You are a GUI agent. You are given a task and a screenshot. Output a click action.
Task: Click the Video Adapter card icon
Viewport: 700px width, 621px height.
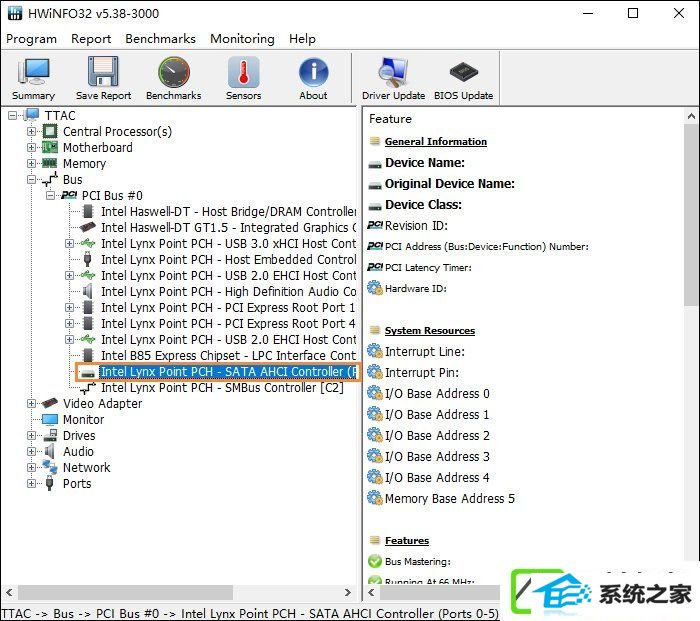point(50,403)
